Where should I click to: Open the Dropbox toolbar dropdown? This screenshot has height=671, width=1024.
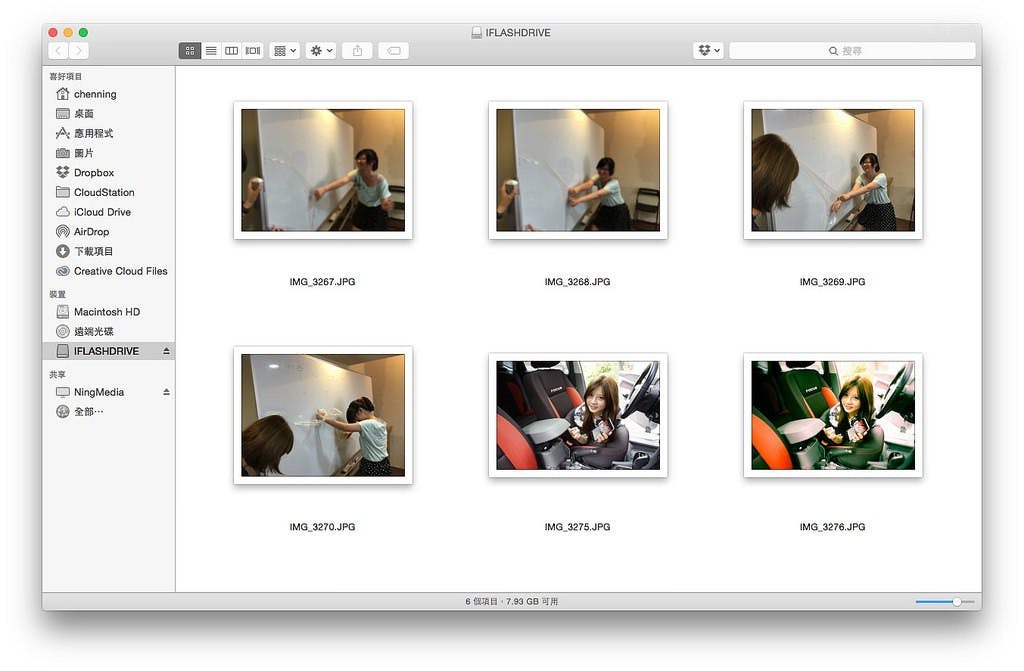click(x=708, y=50)
